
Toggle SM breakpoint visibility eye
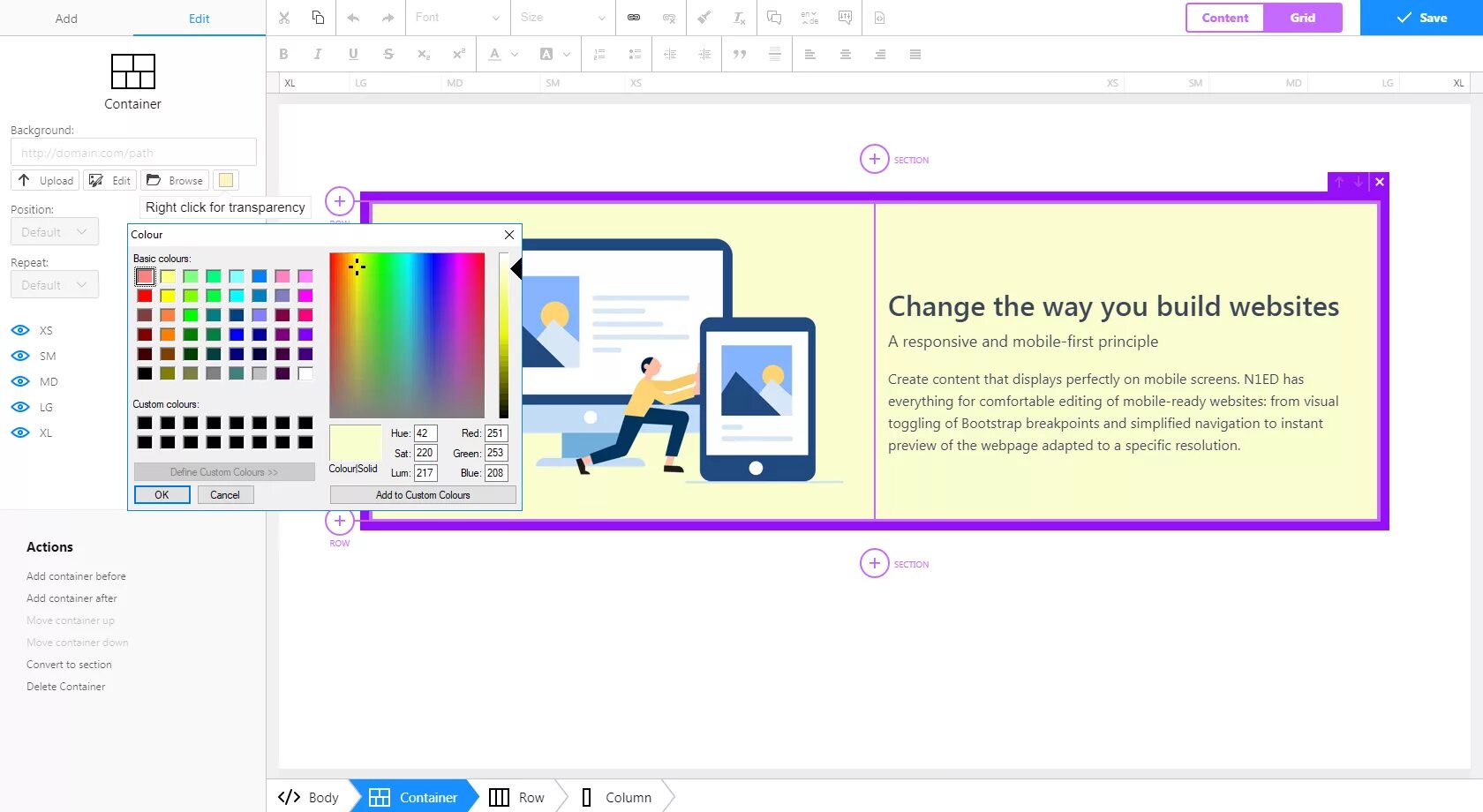20,356
